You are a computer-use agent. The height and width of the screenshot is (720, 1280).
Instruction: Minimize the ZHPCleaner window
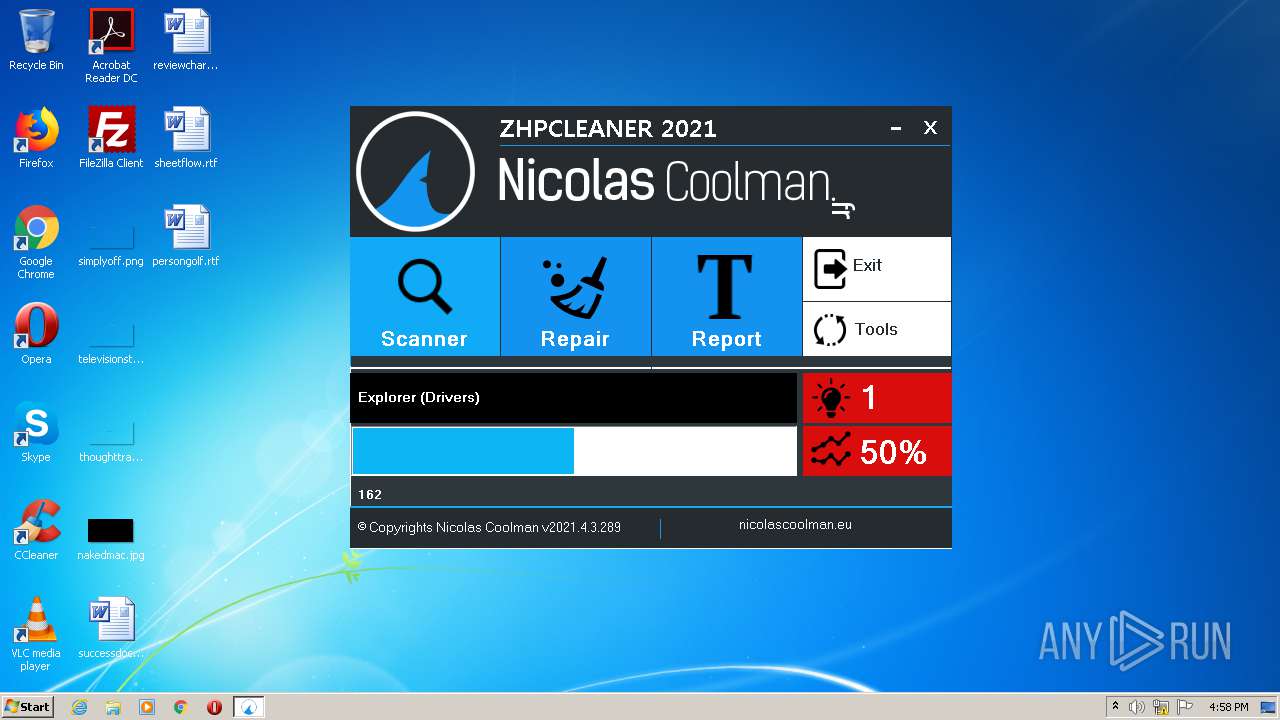896,128
